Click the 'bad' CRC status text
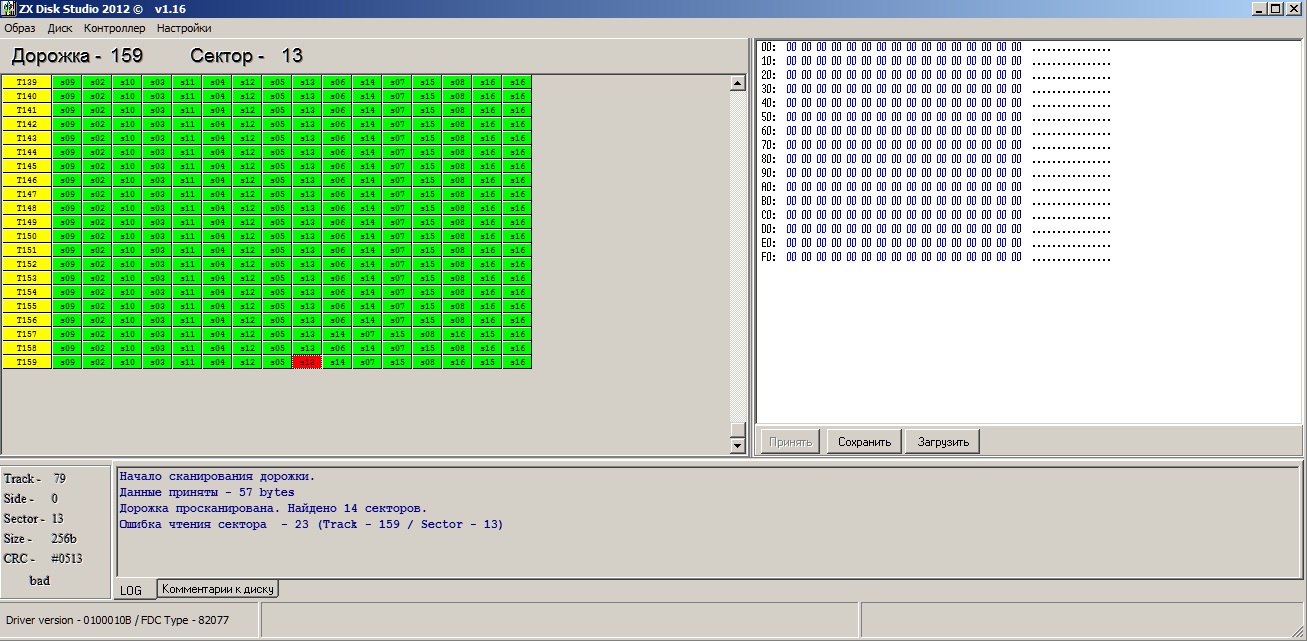 pyautogui.click(x=40, y=580)
